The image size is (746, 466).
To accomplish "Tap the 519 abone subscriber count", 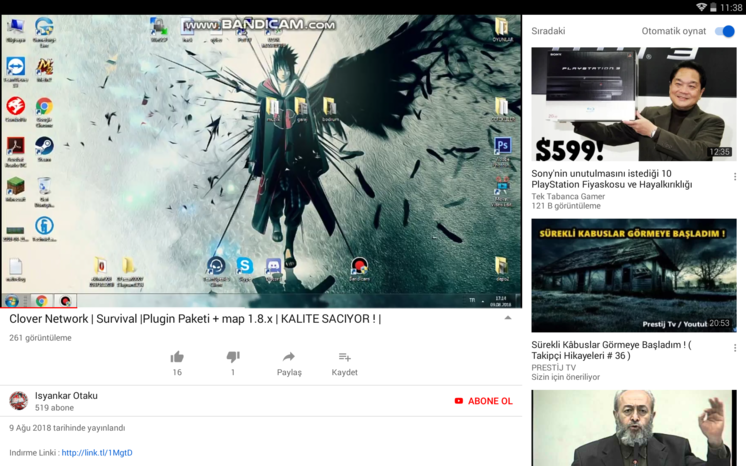I will tap(54, 408).
